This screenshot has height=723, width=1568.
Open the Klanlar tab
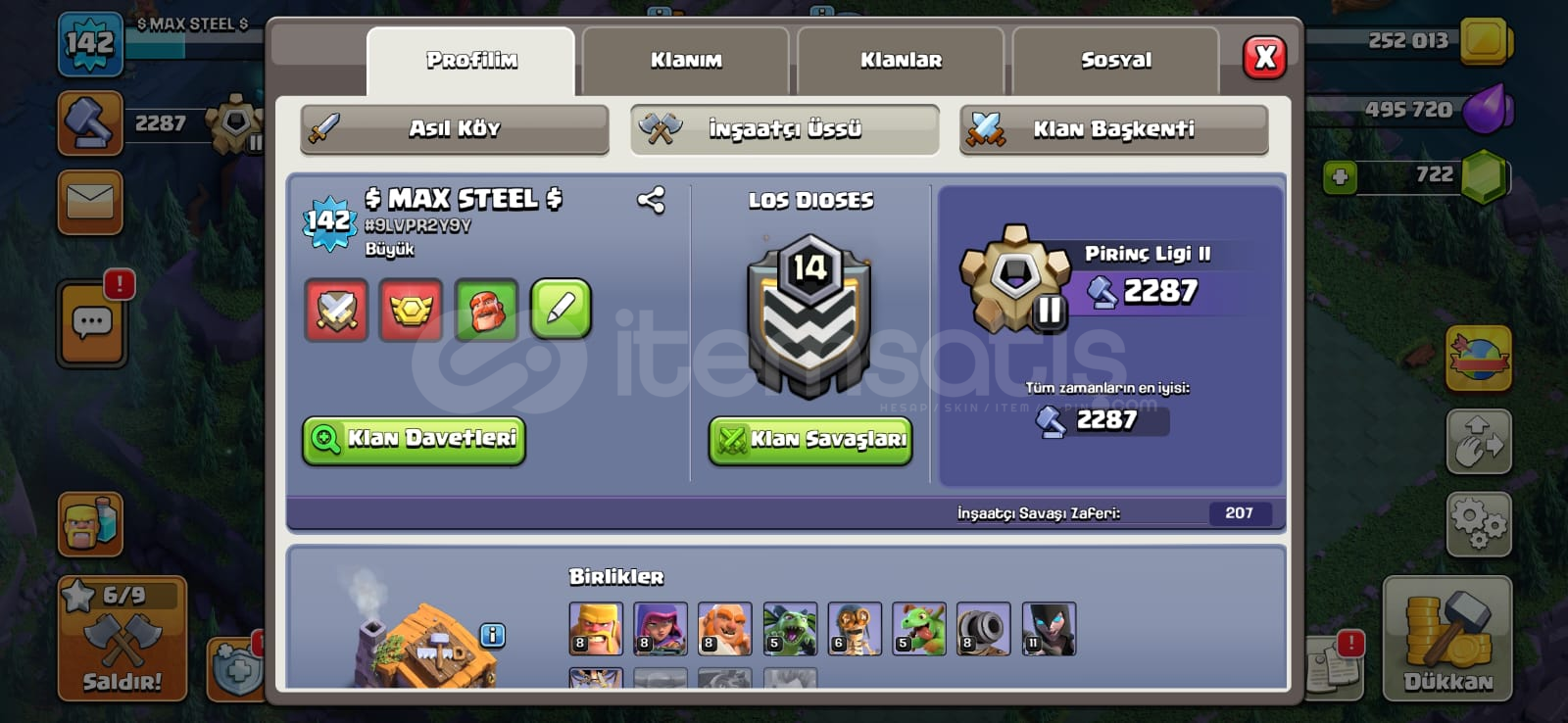(901, 60)
